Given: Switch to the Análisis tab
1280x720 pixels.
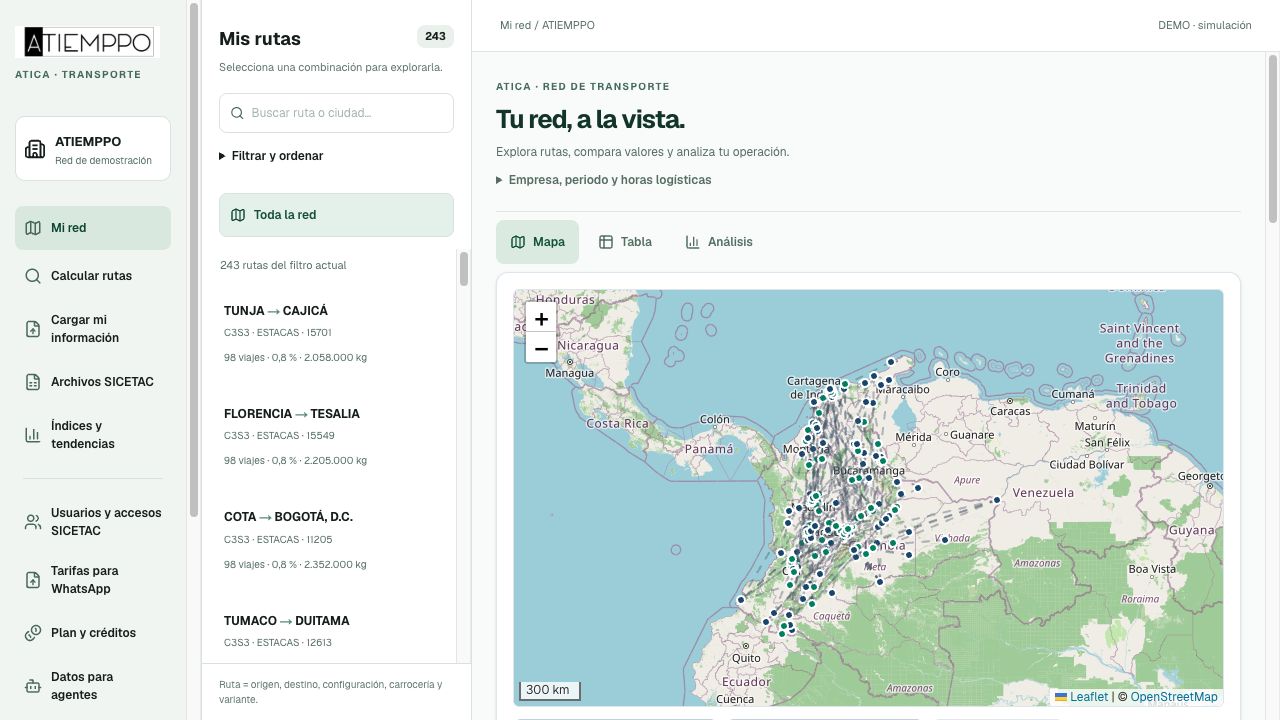Looking at the screenshot, I should (719, 242).
